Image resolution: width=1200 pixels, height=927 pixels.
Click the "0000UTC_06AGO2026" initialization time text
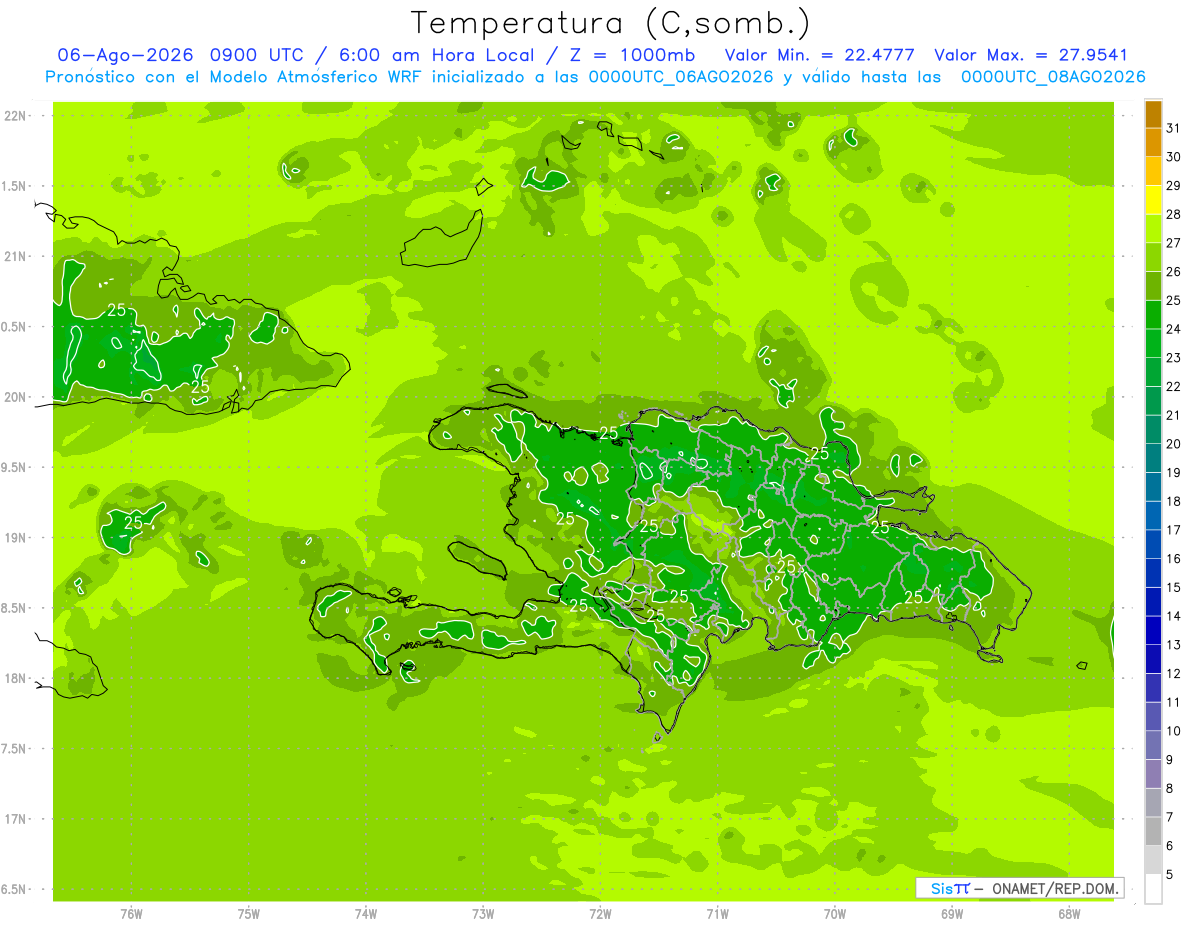[x=681, y=77]
